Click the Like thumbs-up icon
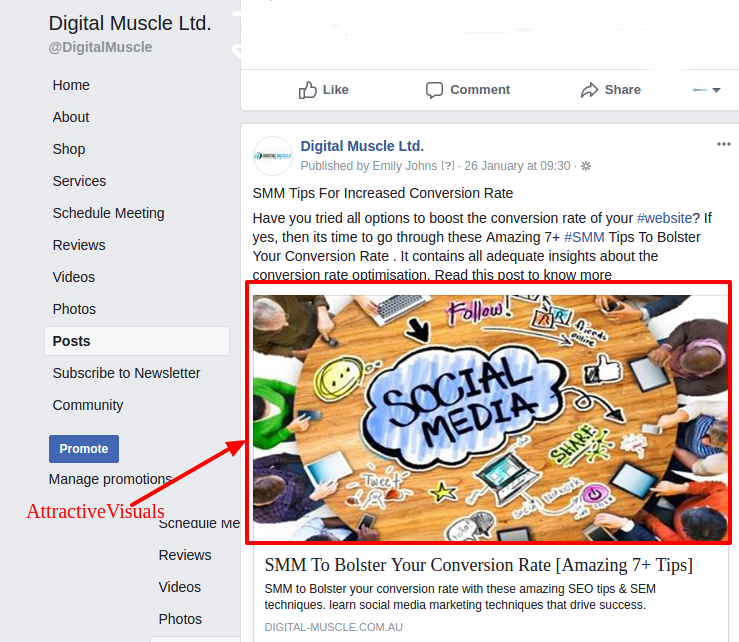Screen dimensions: 739x642 (308, 90)
